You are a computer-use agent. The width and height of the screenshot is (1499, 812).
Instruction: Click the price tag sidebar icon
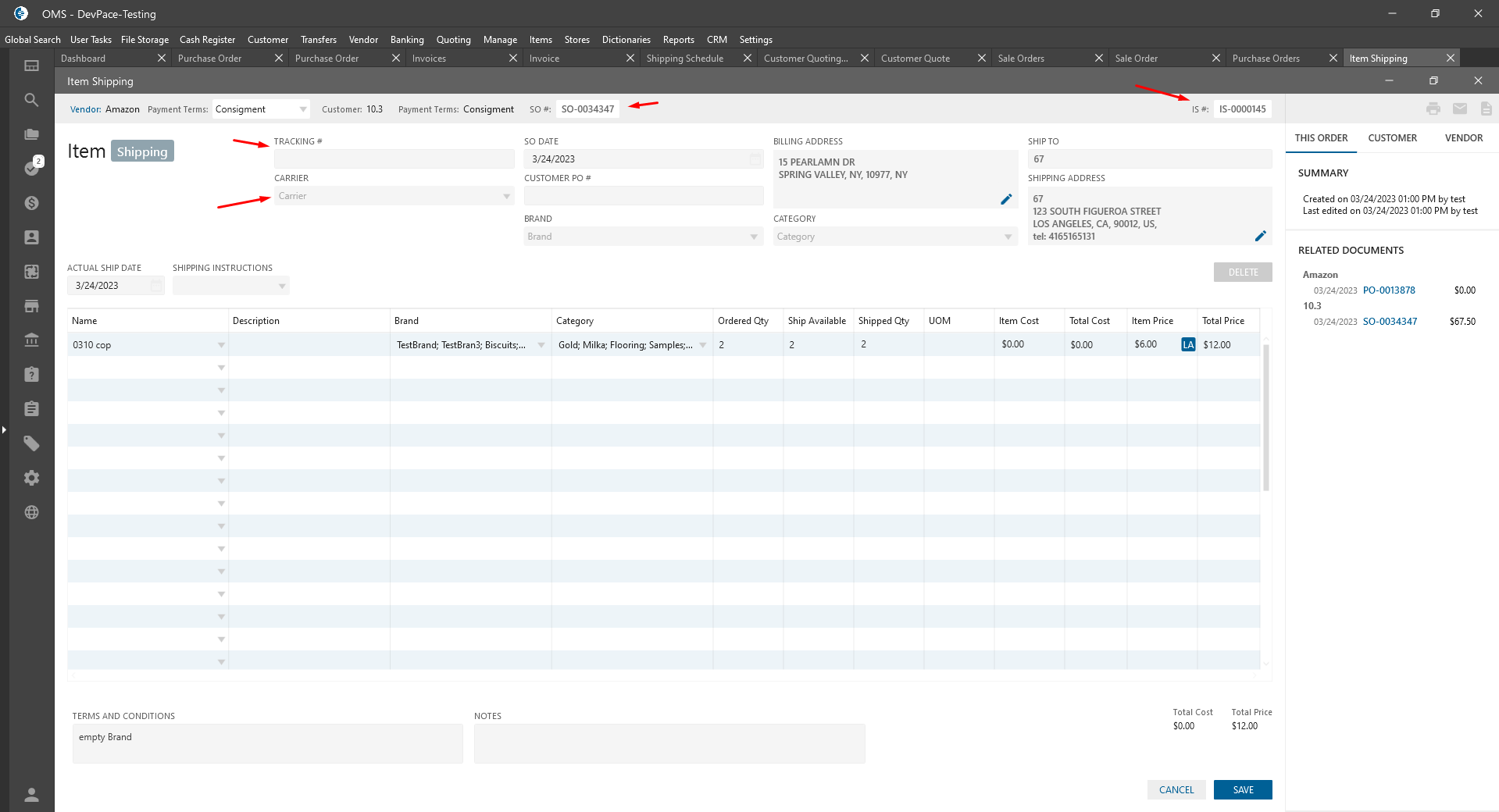[x=31, y=443]
